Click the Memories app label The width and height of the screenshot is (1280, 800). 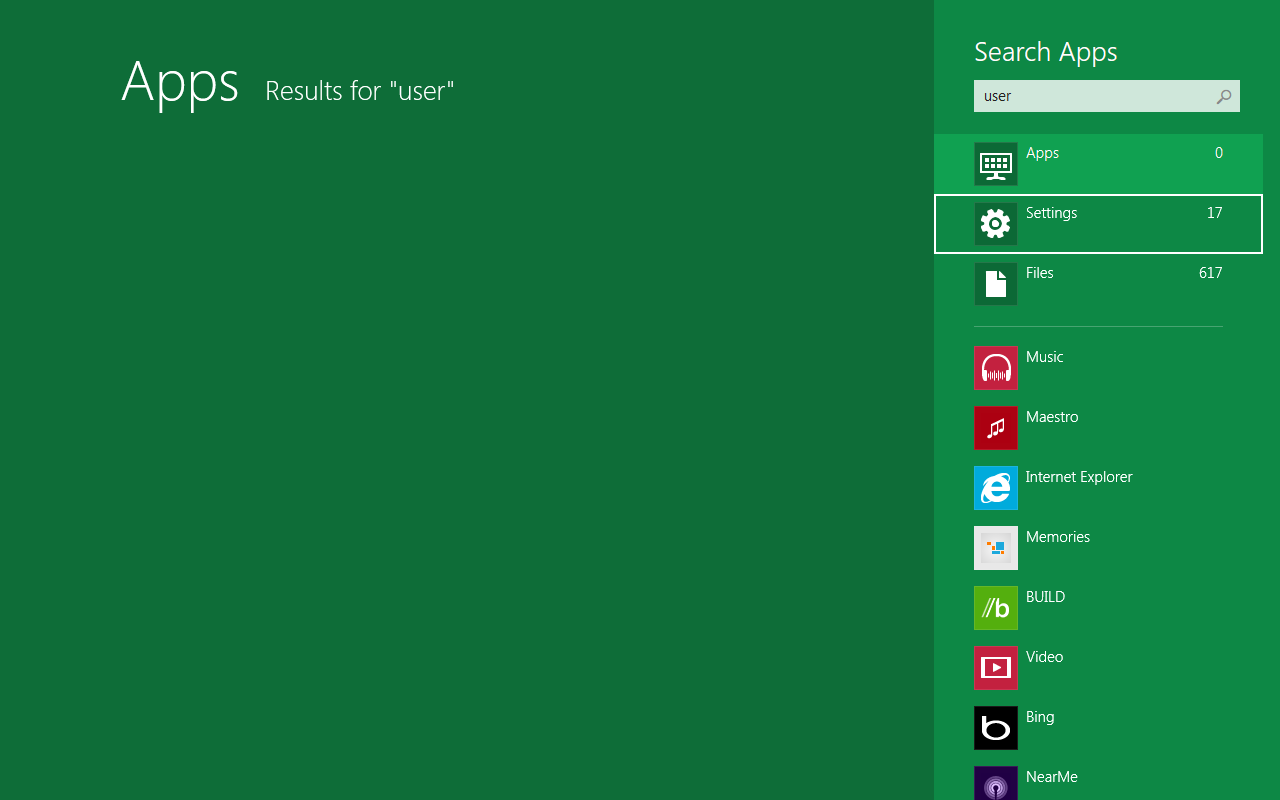[1058, 537]
